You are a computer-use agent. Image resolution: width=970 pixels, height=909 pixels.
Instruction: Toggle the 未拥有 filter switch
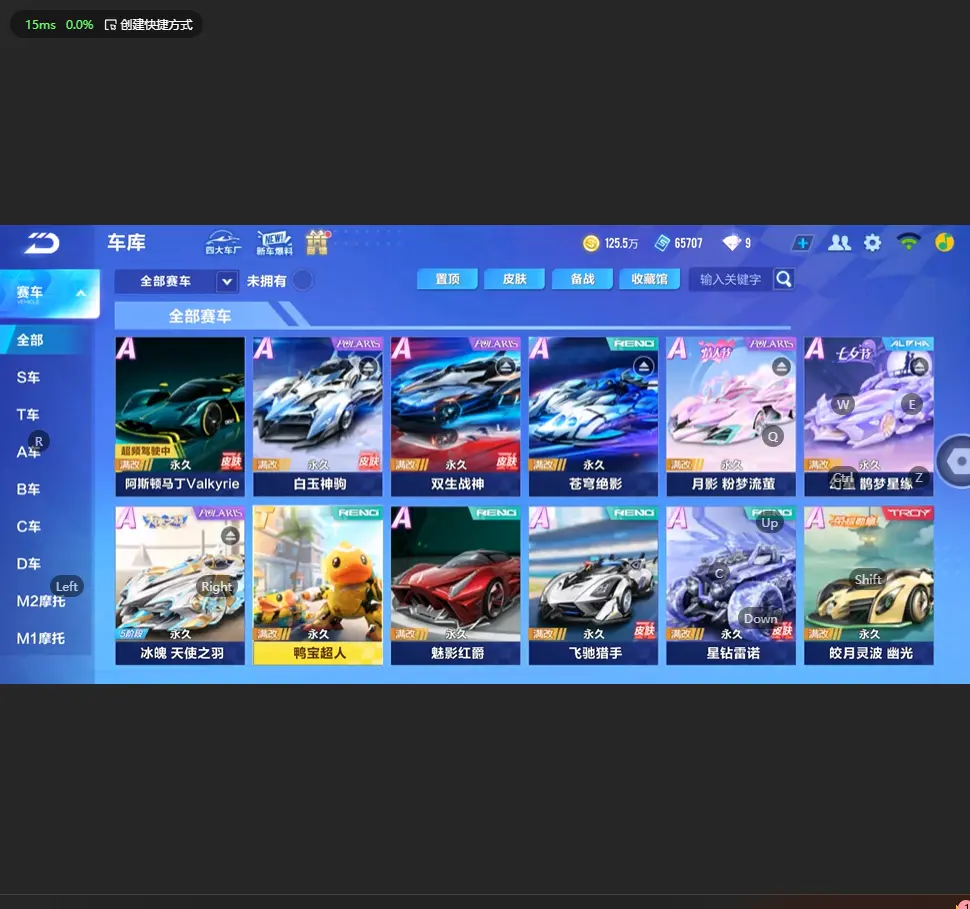[303, 280]
